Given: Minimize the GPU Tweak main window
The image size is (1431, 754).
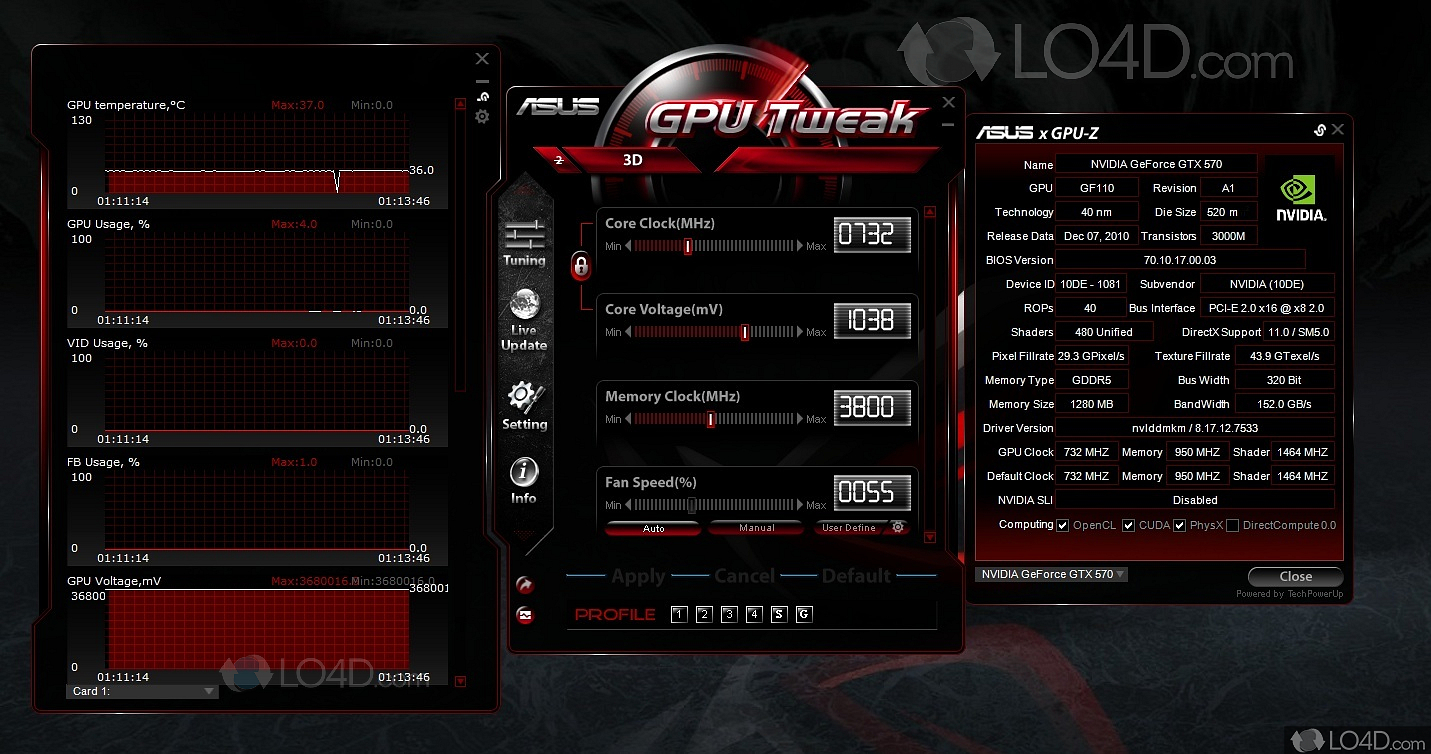Looking at the screenshot, I should point(948,125).
